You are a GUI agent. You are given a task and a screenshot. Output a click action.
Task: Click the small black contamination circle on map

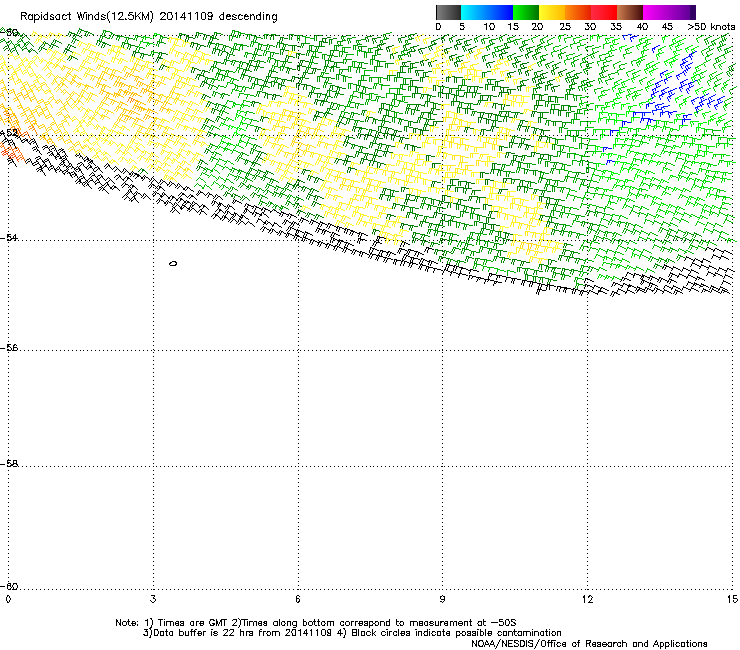[x=173, y=263]
